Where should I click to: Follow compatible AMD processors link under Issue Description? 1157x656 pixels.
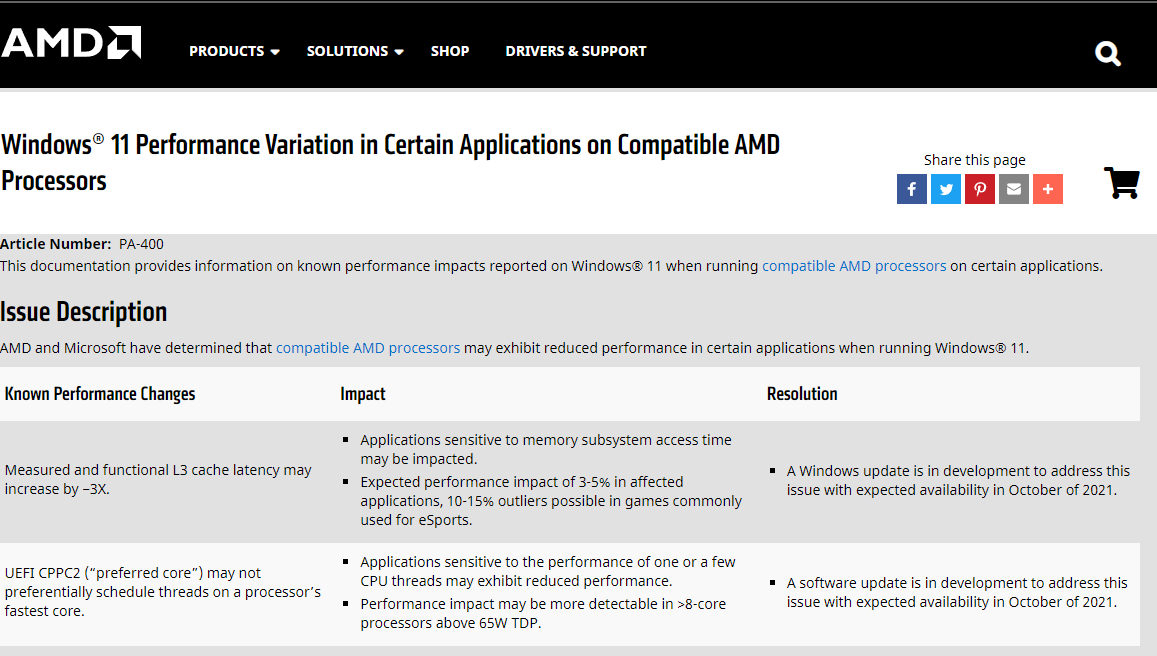click(x=368, y=348)
